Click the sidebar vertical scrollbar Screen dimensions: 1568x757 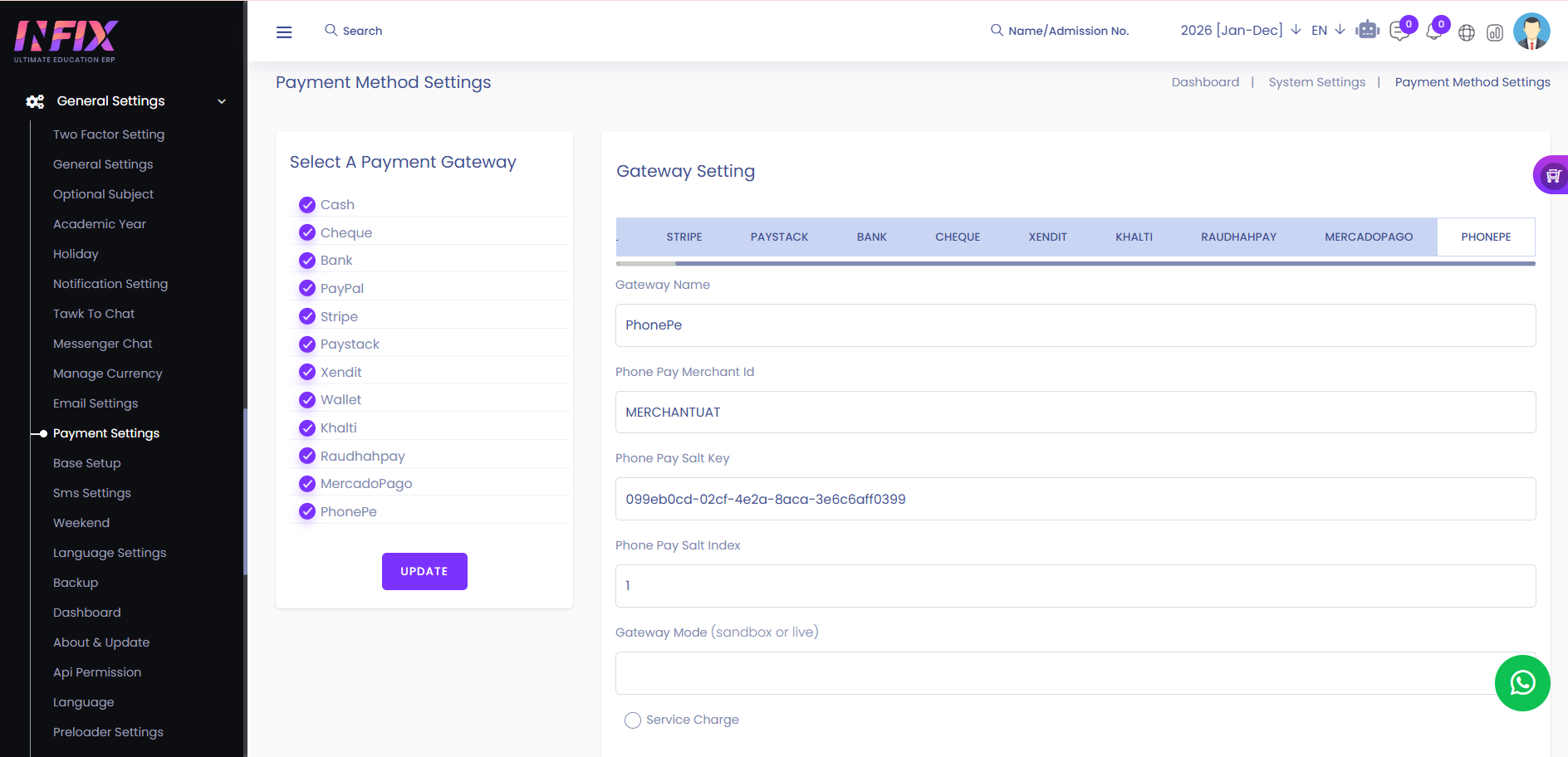click(245, 491)
